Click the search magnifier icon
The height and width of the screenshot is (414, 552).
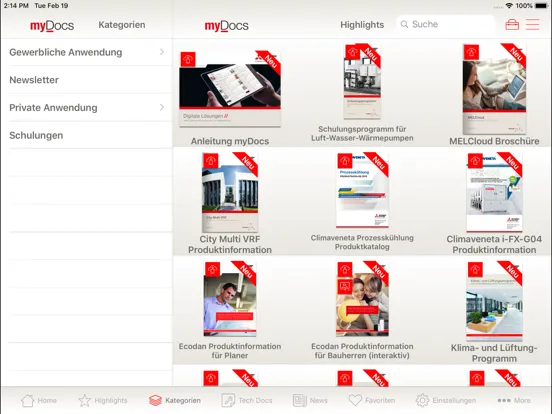pos(404,24)
